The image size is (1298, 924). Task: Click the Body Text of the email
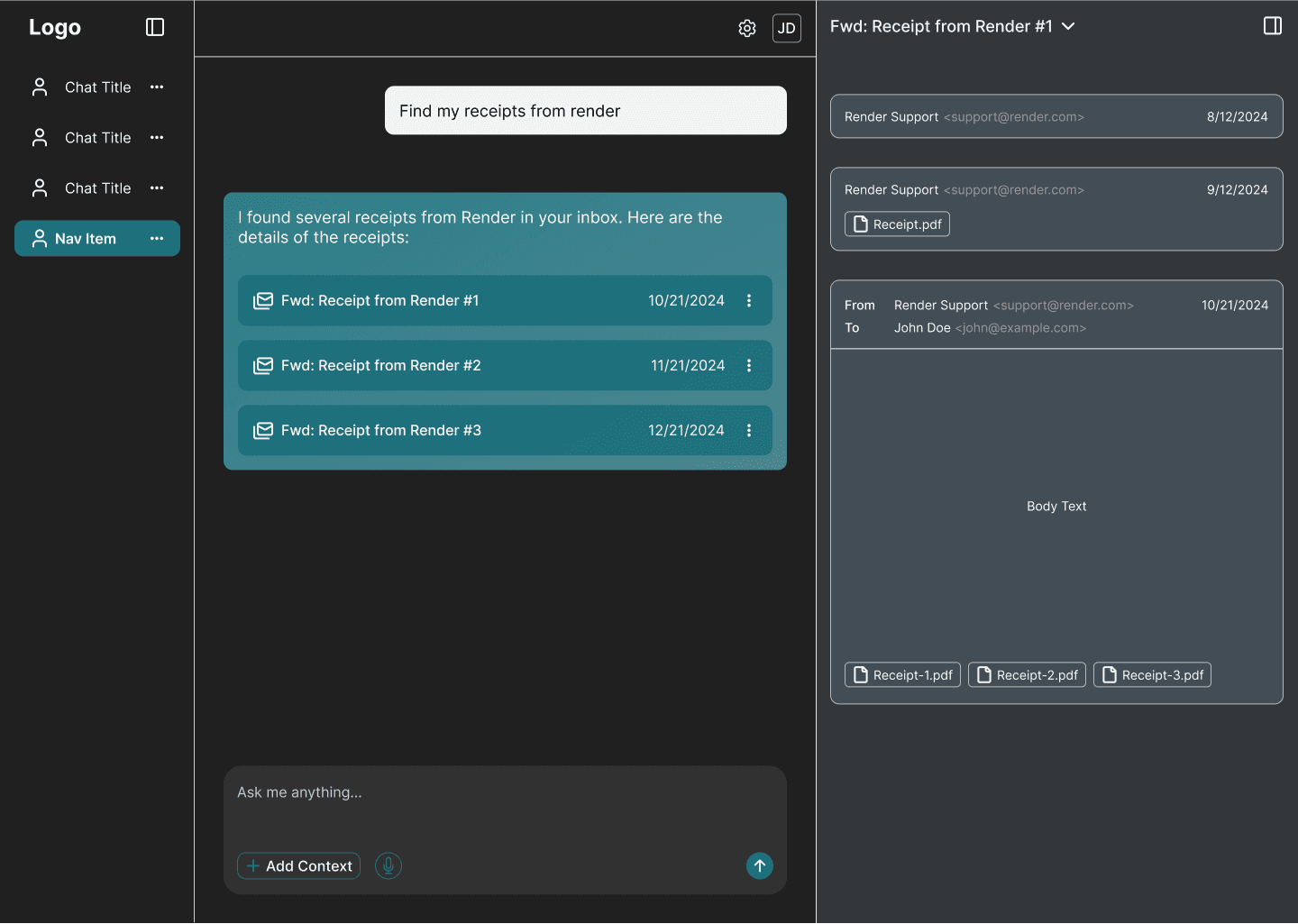click(1056, 507)
